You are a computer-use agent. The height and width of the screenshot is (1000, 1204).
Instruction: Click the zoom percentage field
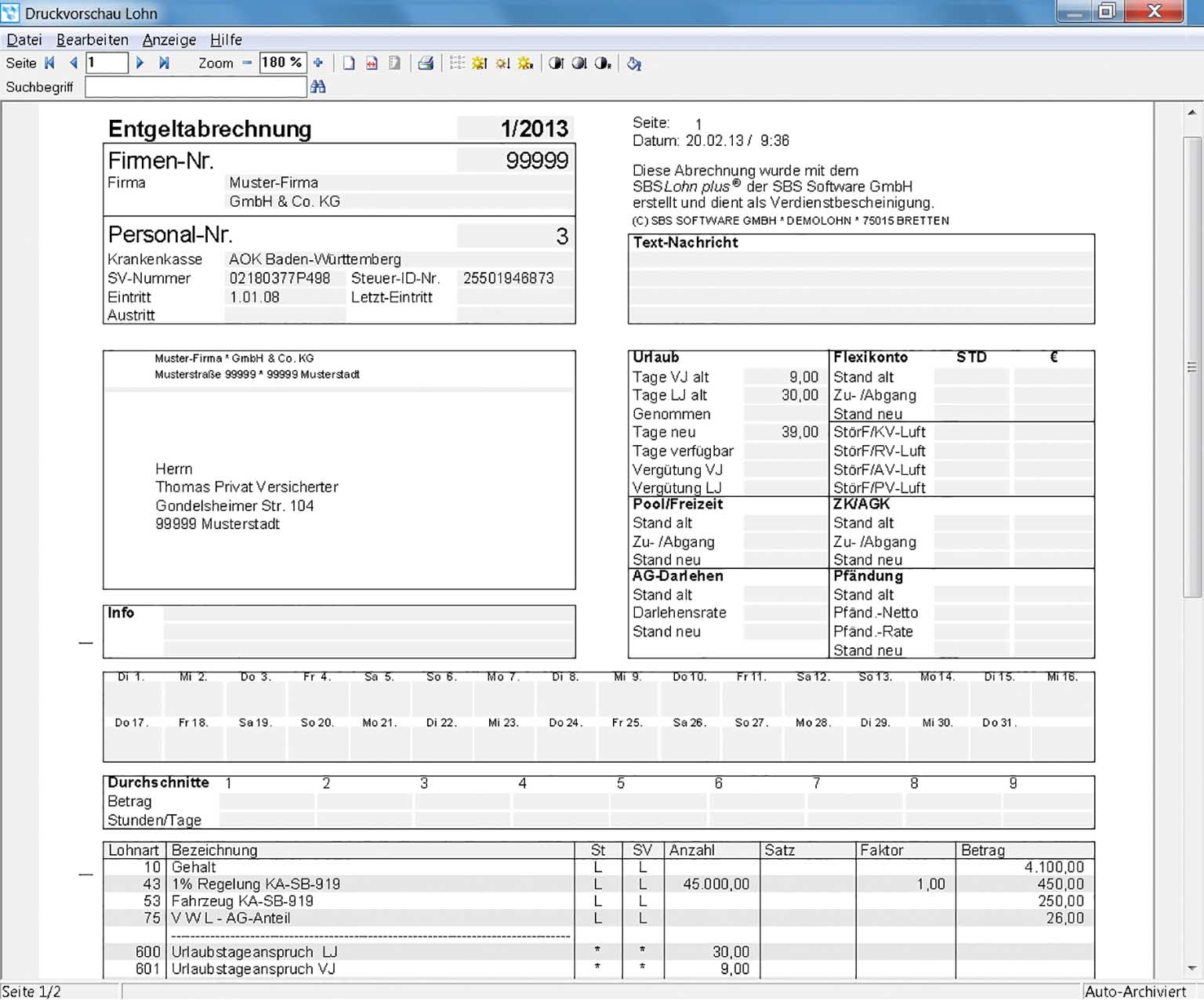pyautogui.click(x=281, y=63)
